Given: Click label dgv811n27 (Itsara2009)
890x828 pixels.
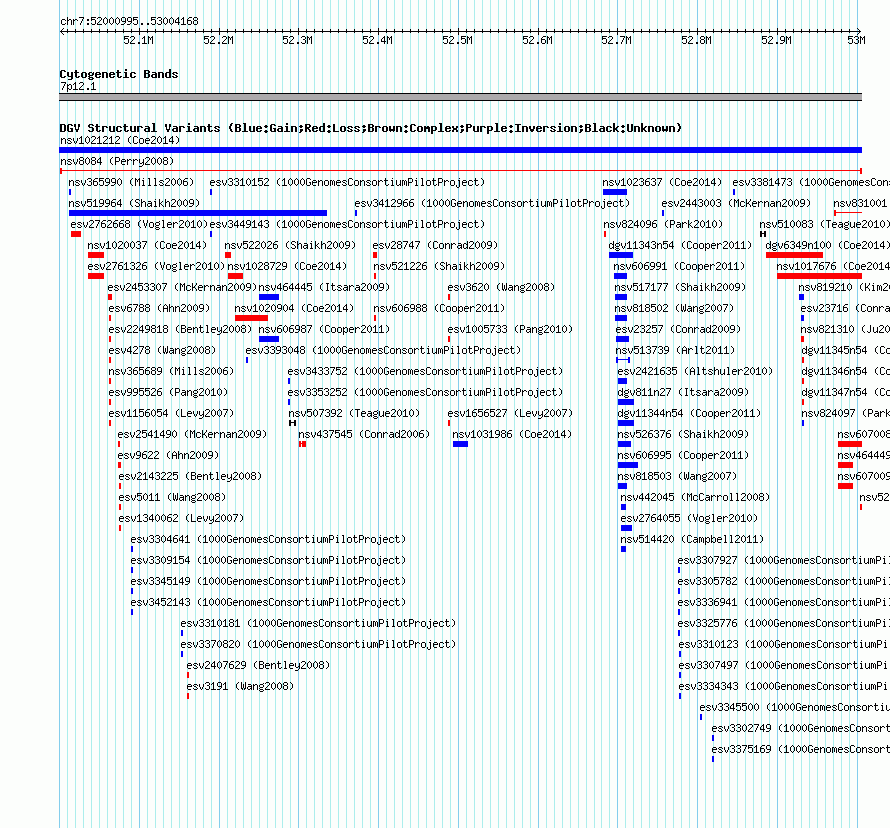Looking at the screenshot, I should click(x=683, y=392).
